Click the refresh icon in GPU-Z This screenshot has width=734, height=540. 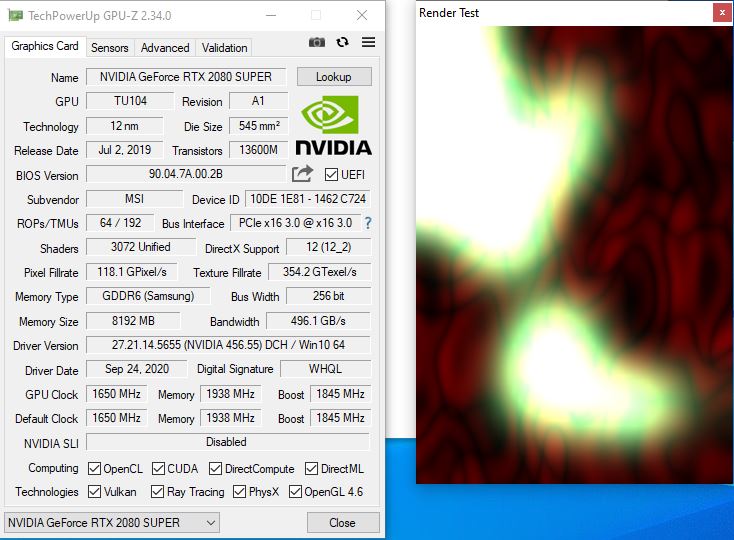point(343,43)
